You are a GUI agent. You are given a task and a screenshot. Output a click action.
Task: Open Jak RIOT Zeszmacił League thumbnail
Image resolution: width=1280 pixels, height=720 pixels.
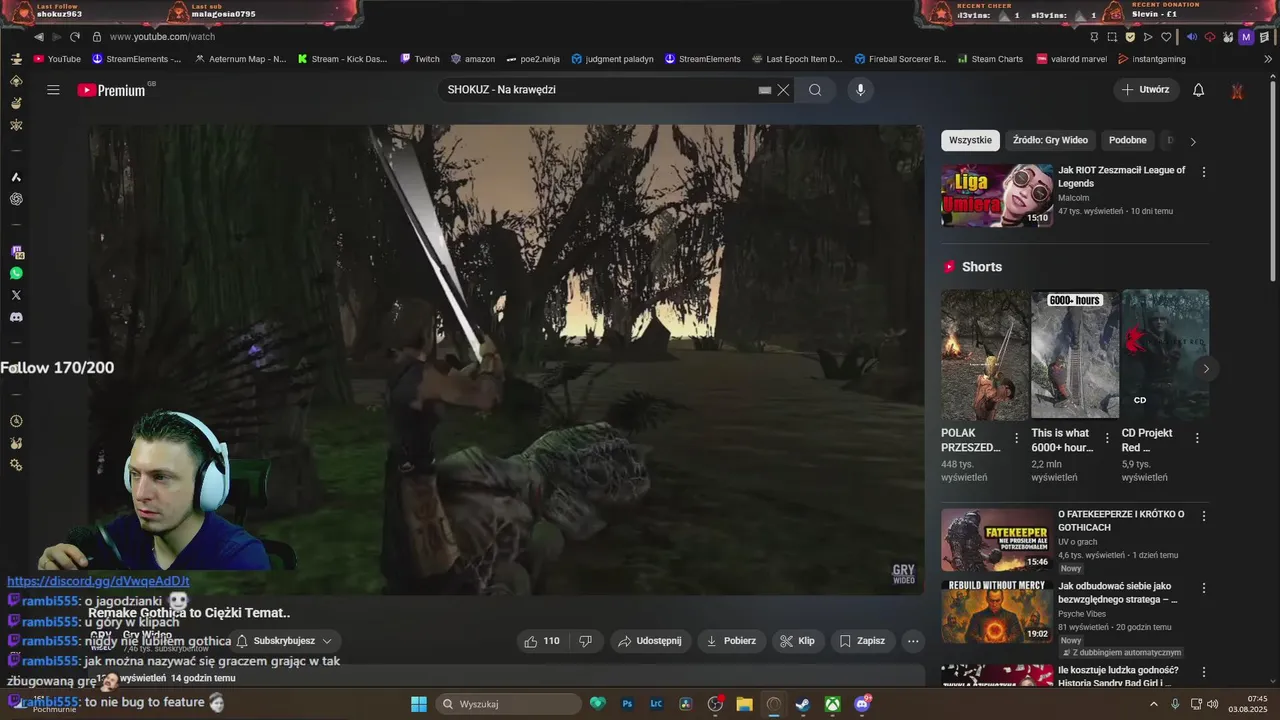(997, 196)
